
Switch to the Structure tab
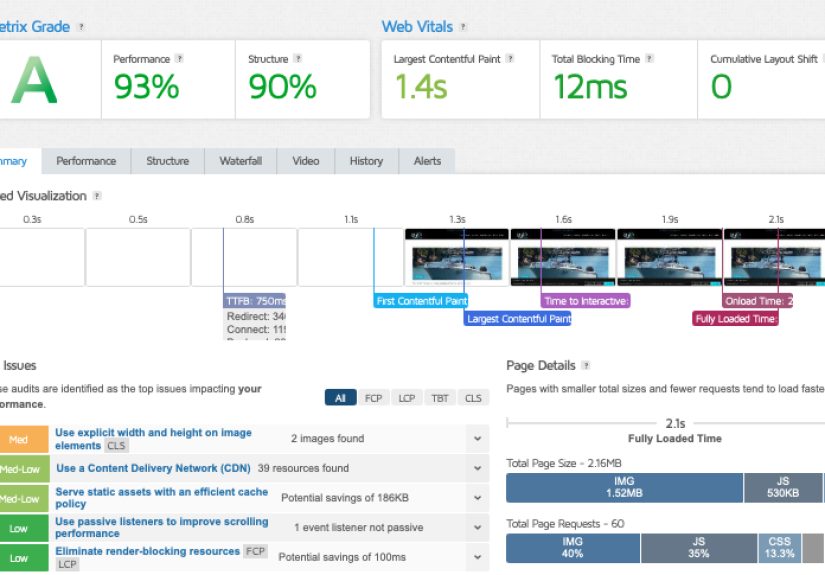coord(167,161)
